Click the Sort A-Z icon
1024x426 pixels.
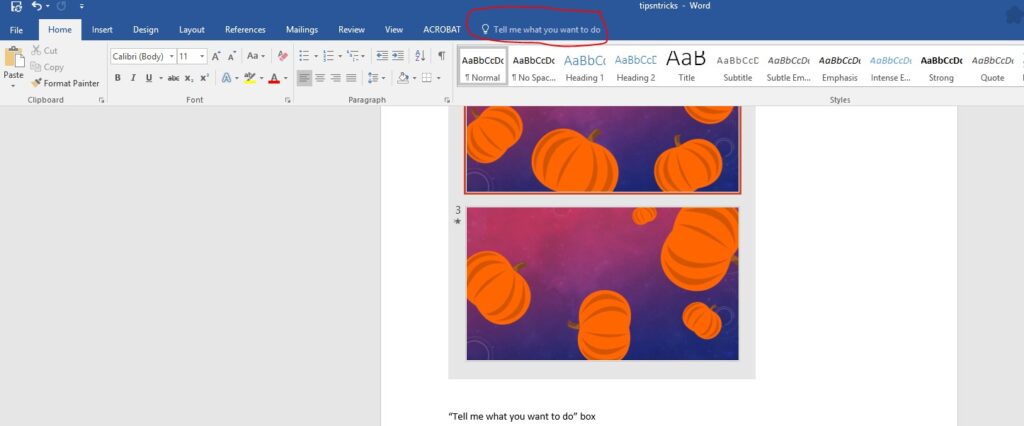tap(418, 57)
